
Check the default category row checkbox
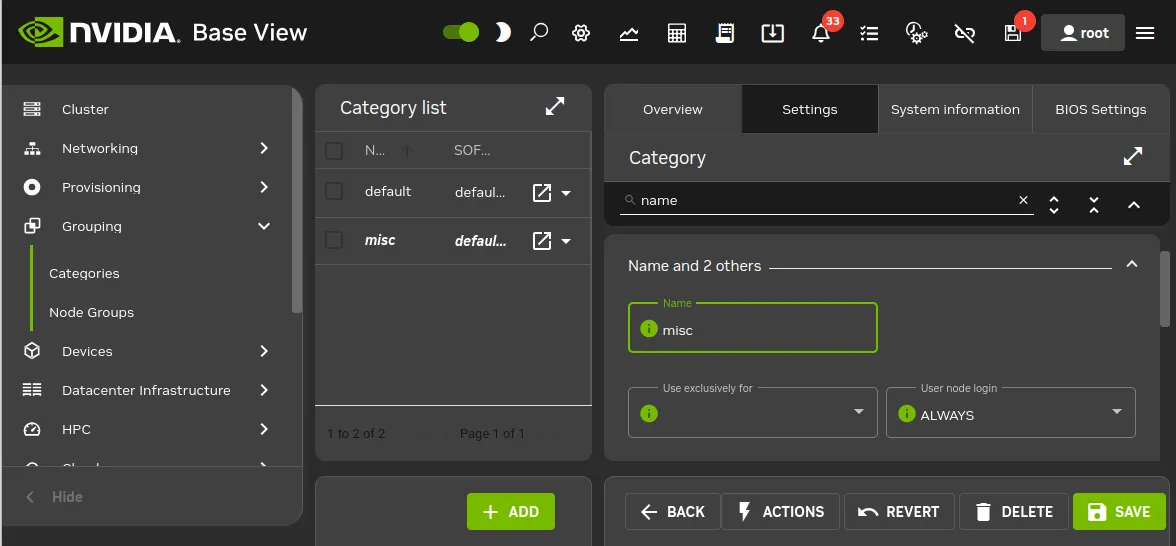pyautogui.click(x=334, y=191)
